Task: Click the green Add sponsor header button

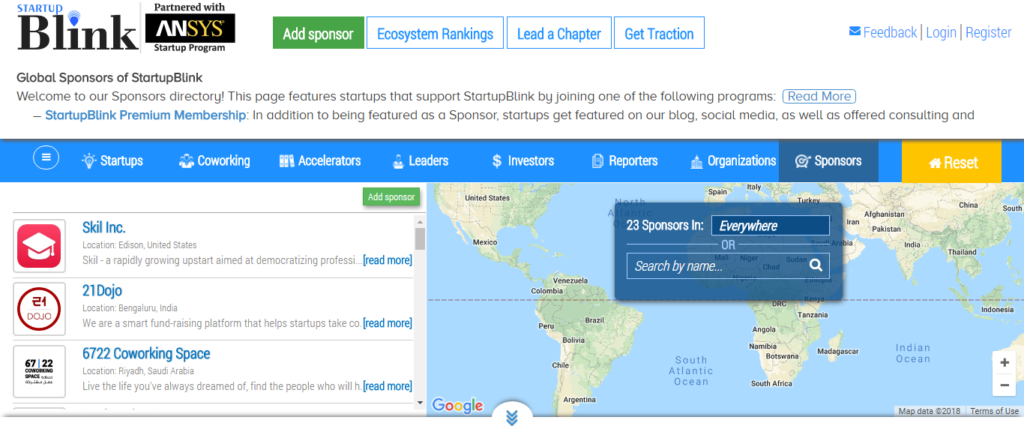Action: point(318,33)
